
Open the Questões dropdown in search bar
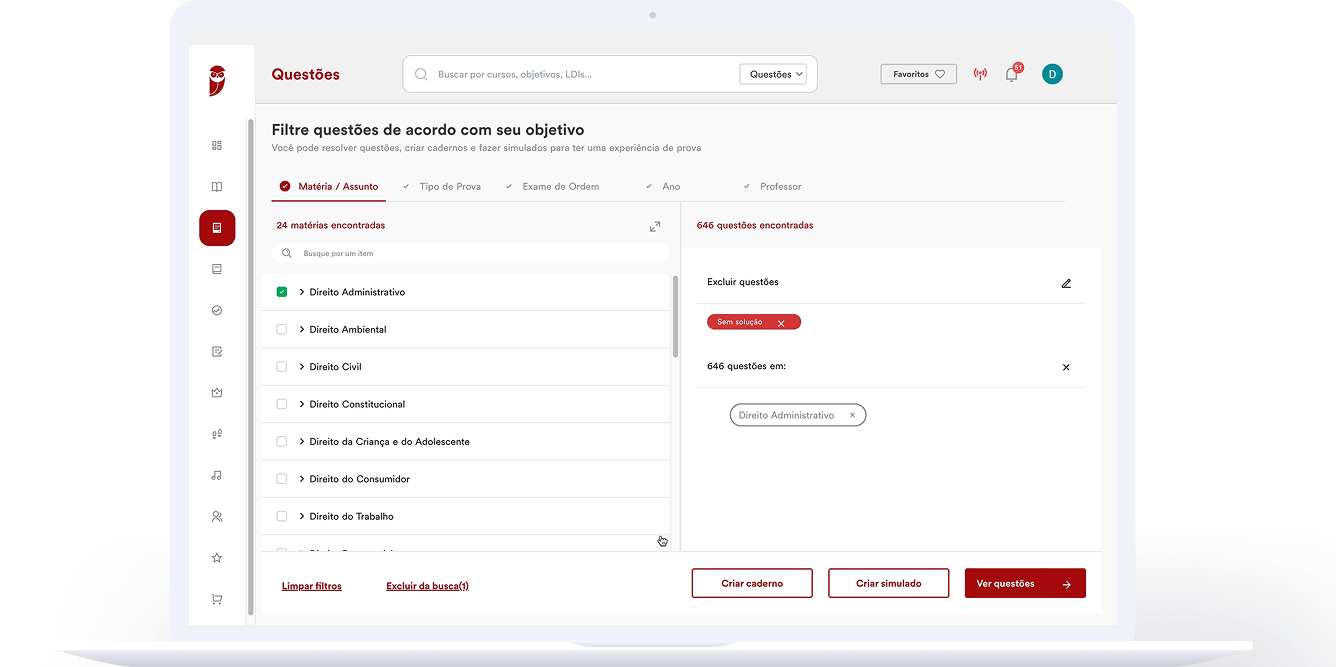pos(773,74)
